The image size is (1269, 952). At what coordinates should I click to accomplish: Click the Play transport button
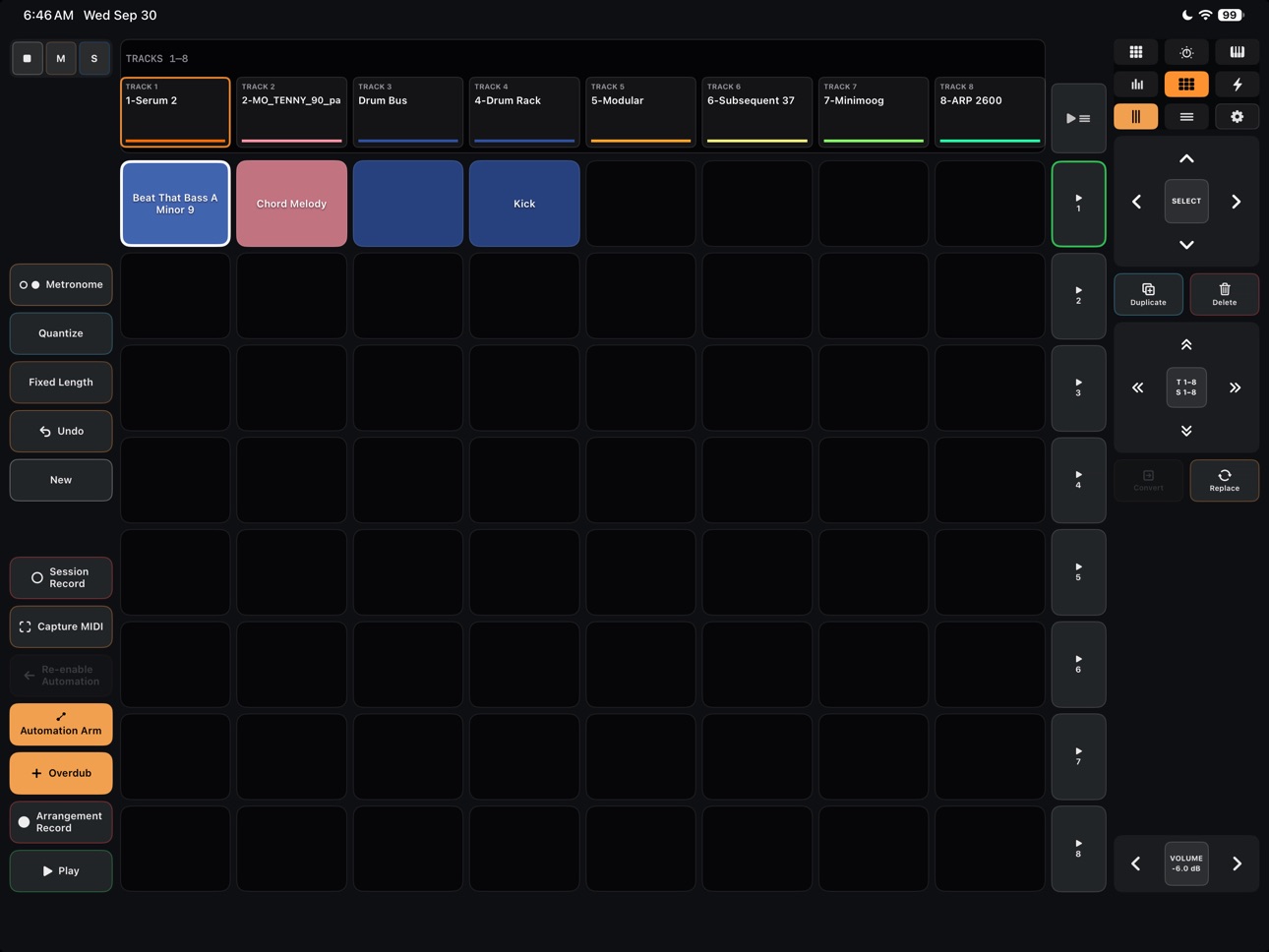61,871
